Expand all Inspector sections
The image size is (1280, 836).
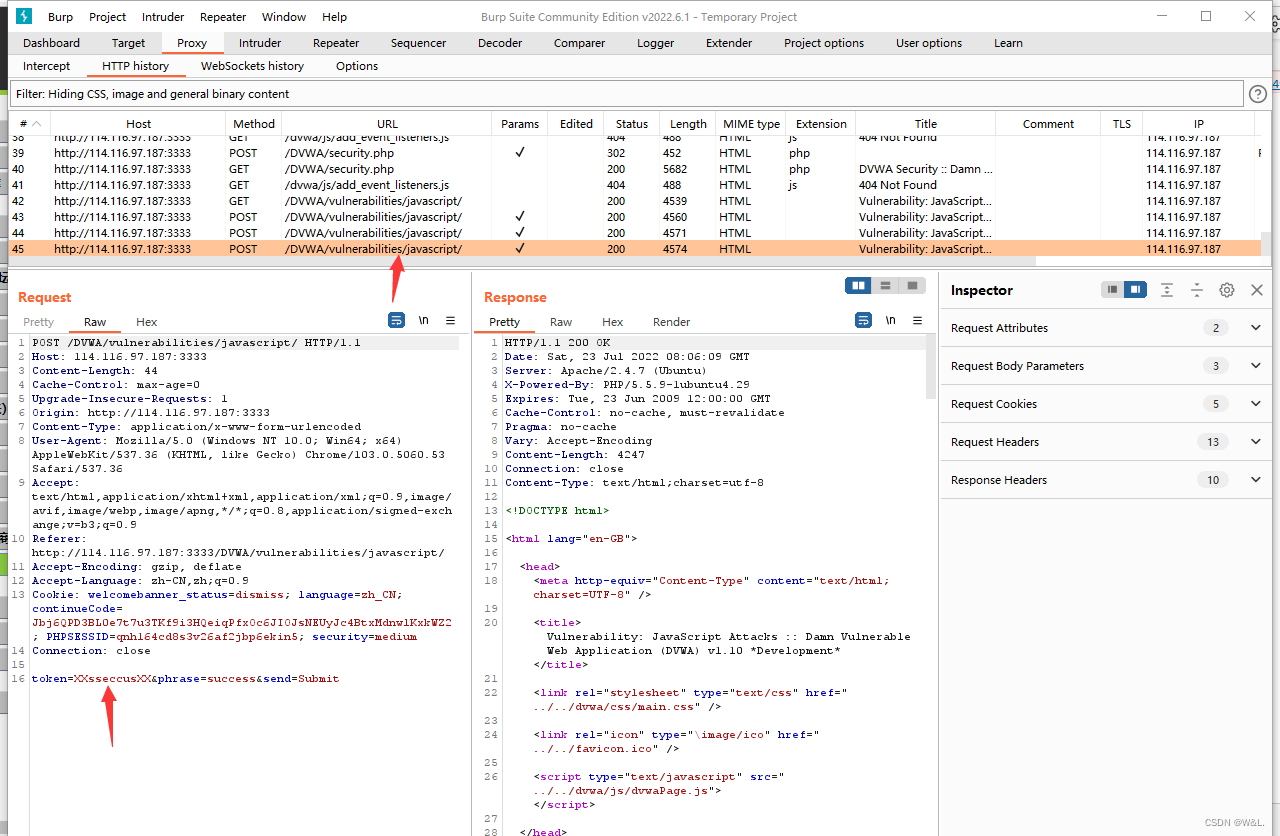point(1167,290)
